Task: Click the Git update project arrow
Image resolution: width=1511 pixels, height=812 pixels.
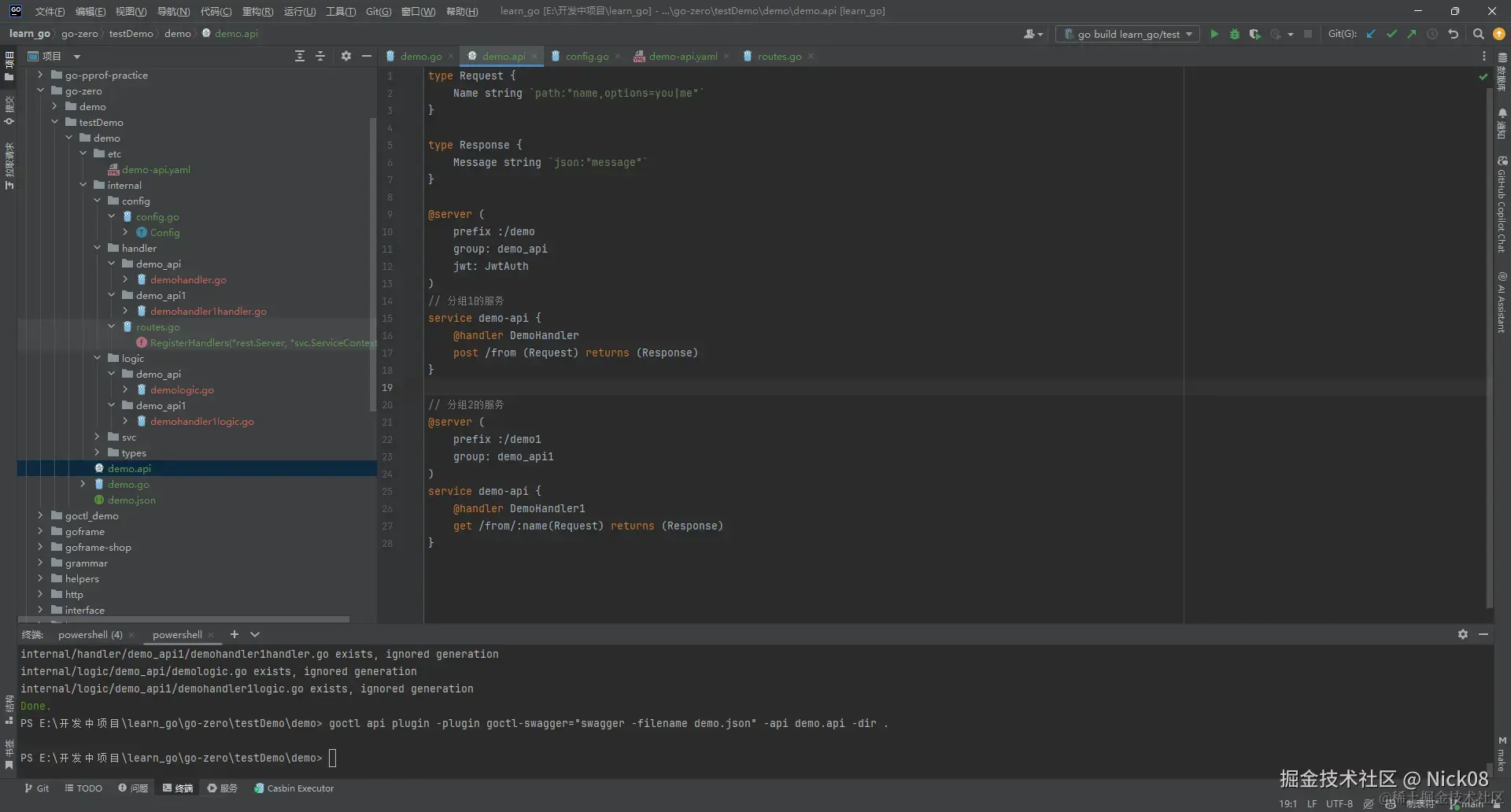Action: click(x=1371, y=34)
